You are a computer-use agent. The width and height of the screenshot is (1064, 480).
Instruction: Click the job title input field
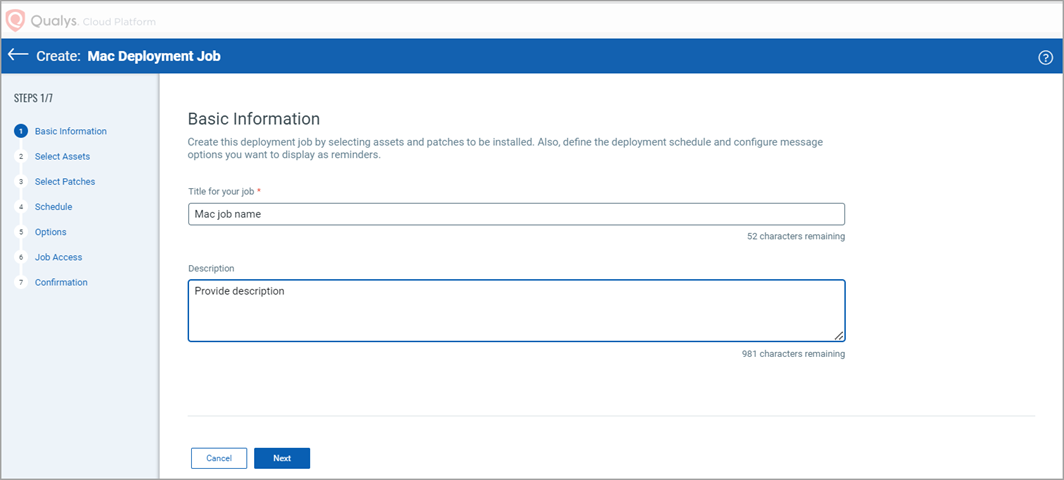(516, 214)
